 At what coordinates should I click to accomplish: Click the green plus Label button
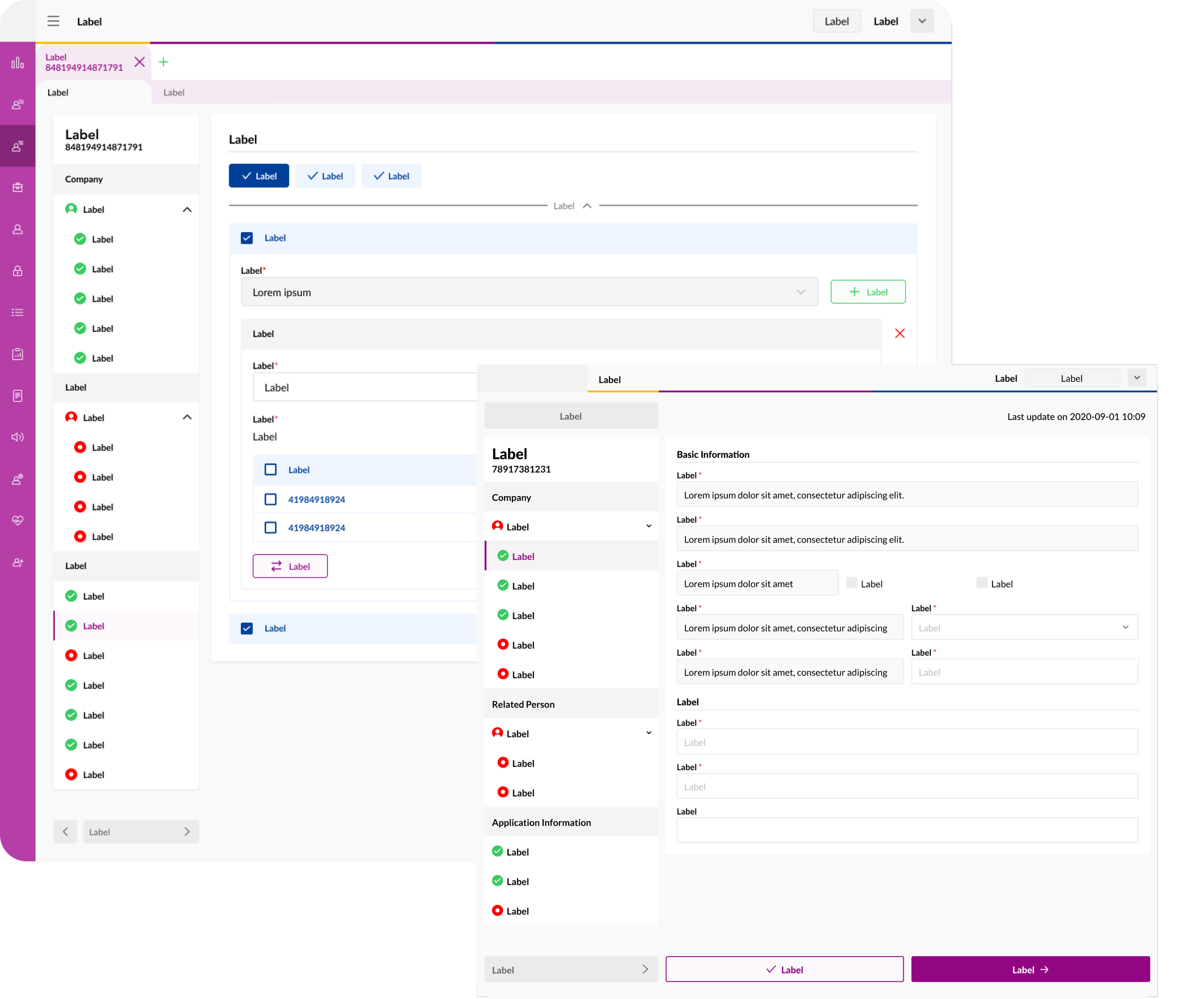(867, 292)
